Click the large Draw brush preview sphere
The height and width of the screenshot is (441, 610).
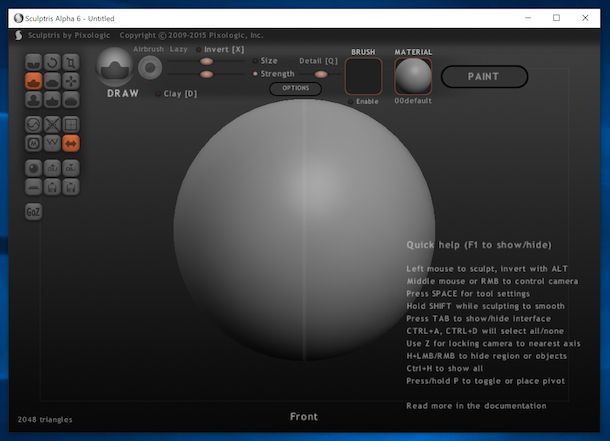coord(115,67)
